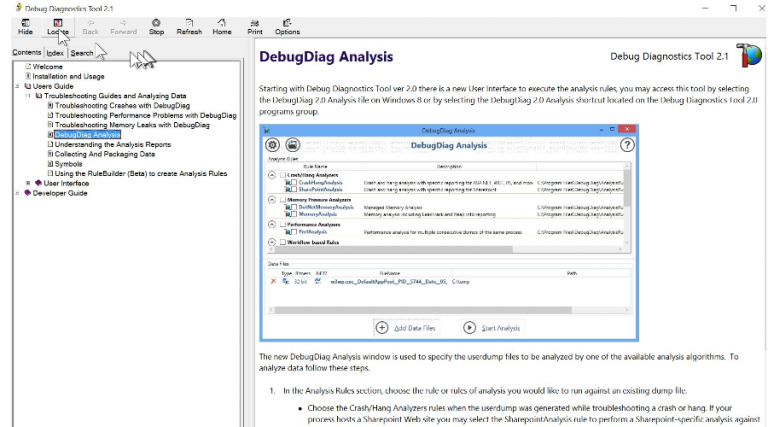Collapse the Users Guide tree node
The height and width of the screenshot is (427, 768).
point(17,86)
